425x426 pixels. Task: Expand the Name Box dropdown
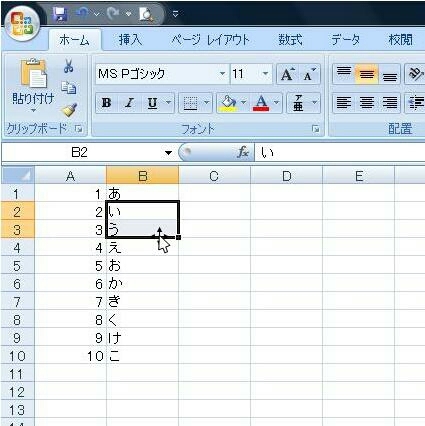pos(169,153)
